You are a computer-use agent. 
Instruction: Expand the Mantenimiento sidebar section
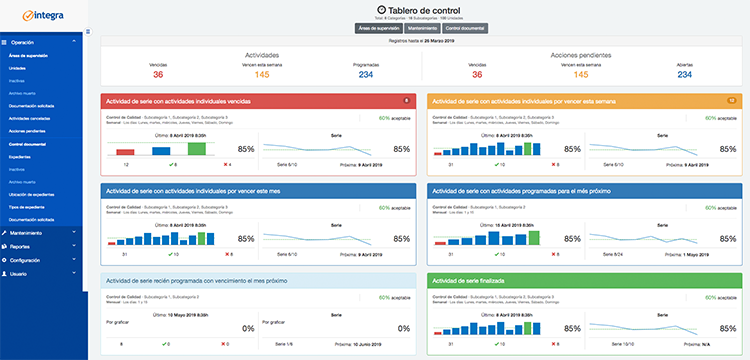[74, 233]
